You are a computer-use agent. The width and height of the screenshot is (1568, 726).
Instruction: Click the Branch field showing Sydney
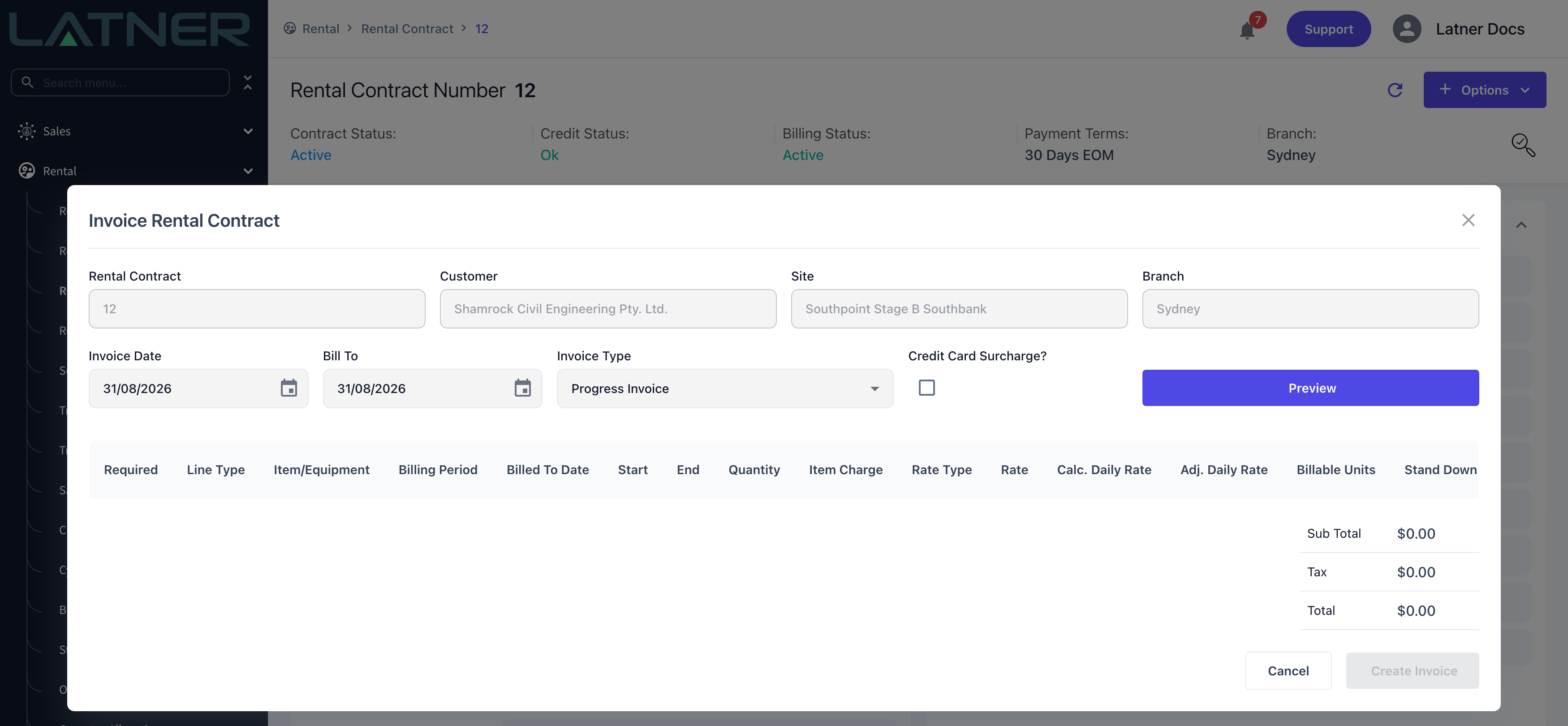point(1310,309)
